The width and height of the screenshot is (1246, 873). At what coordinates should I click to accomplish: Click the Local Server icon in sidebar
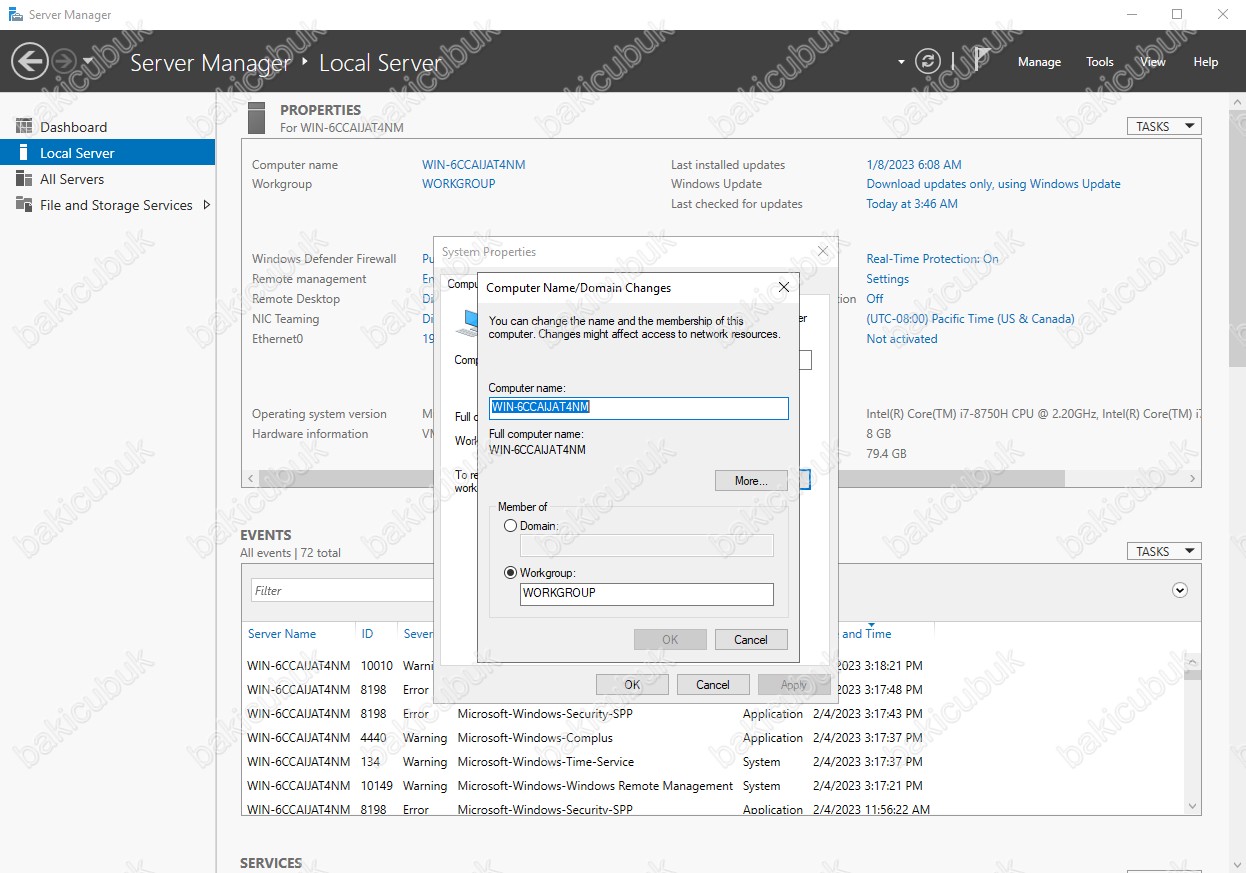click(x=24, y=153)
